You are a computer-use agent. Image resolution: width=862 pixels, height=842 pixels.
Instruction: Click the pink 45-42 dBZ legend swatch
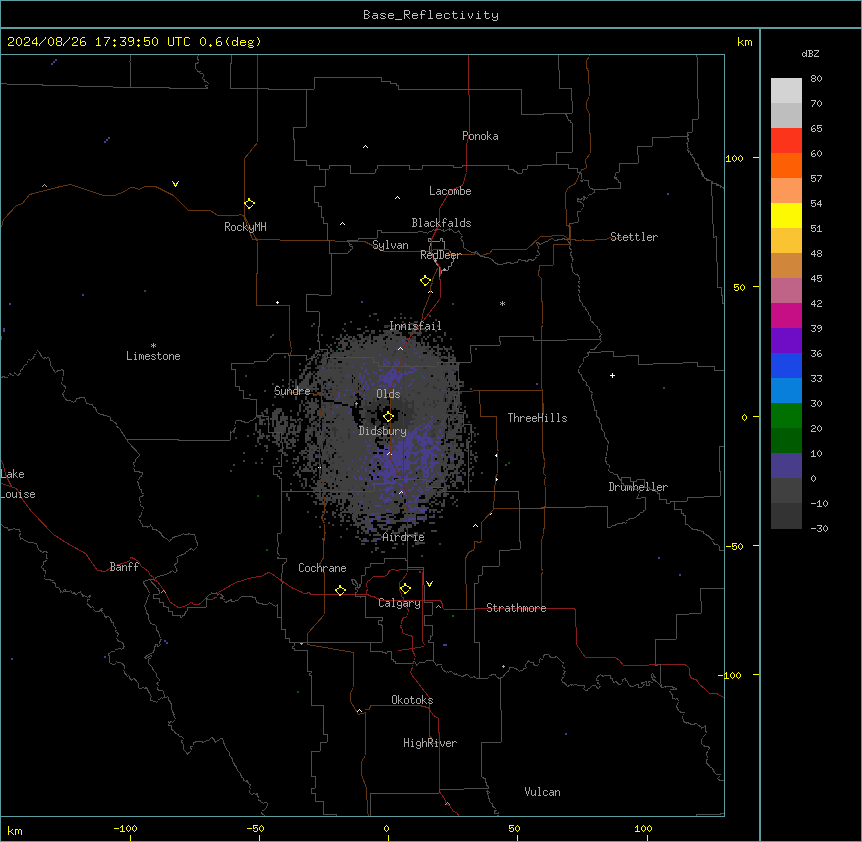pyautogui.click(x=786, y=290)
